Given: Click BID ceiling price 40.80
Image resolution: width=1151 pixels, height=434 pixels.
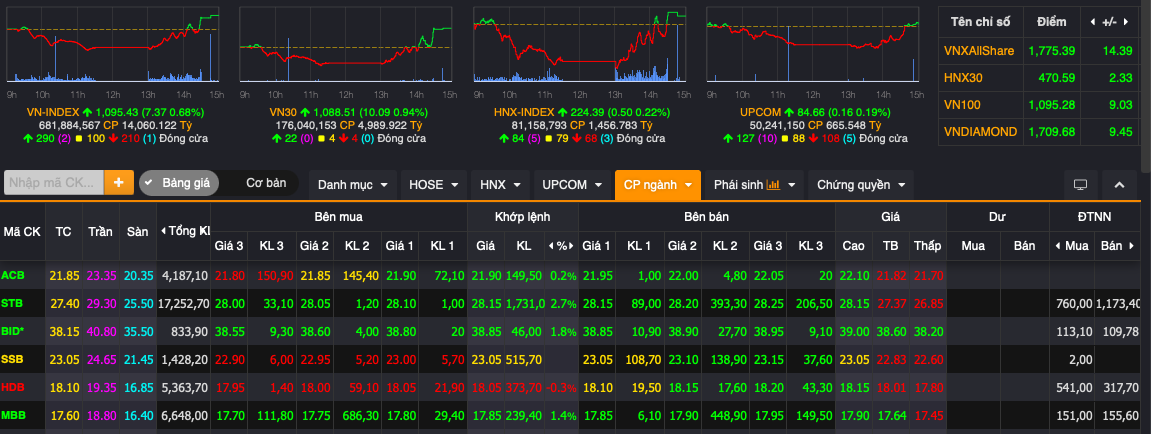Looking at the screenshot, I should [x=101, y=330].
